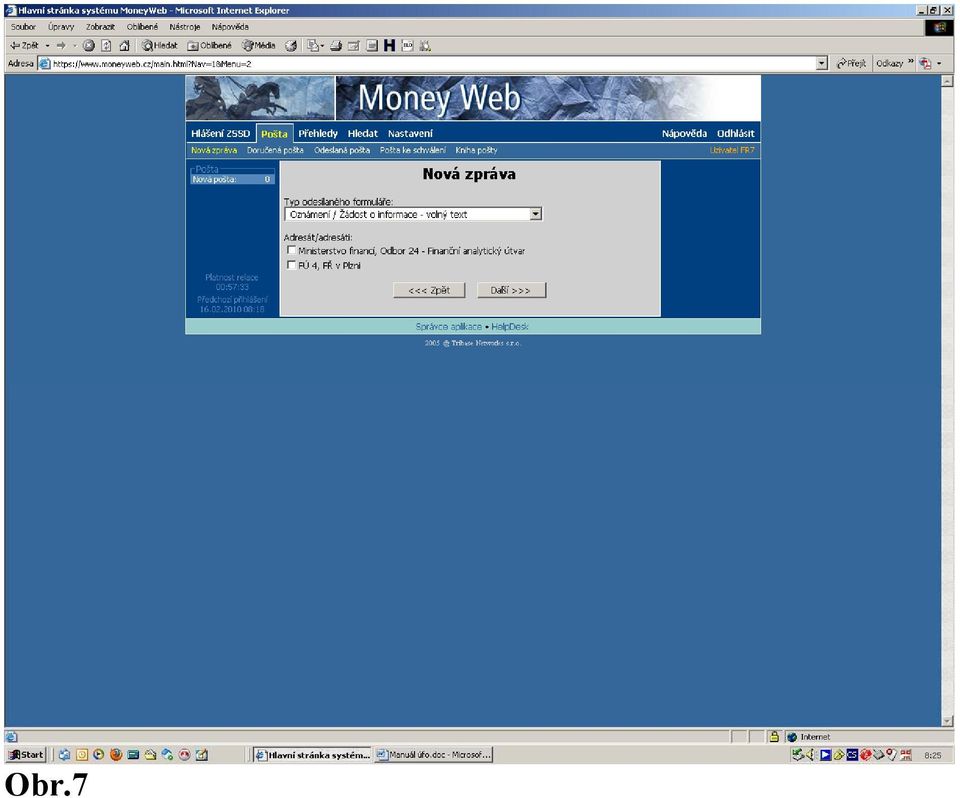The height and width of the screenshot is (798, 960).
Task: Click the Print toolbar icon
Action: point(336,45)
